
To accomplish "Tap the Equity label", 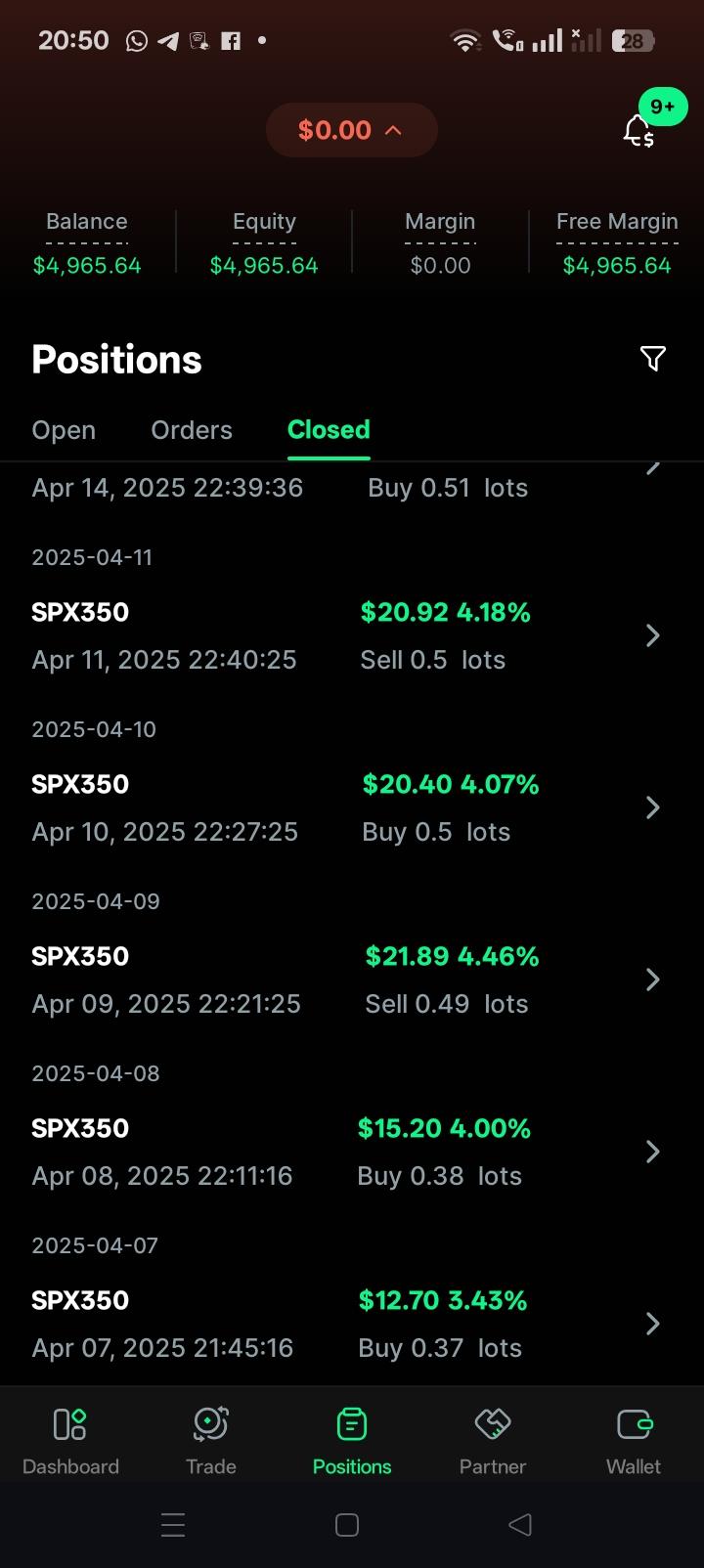I will pyautogui.click(x=264, y=222).
